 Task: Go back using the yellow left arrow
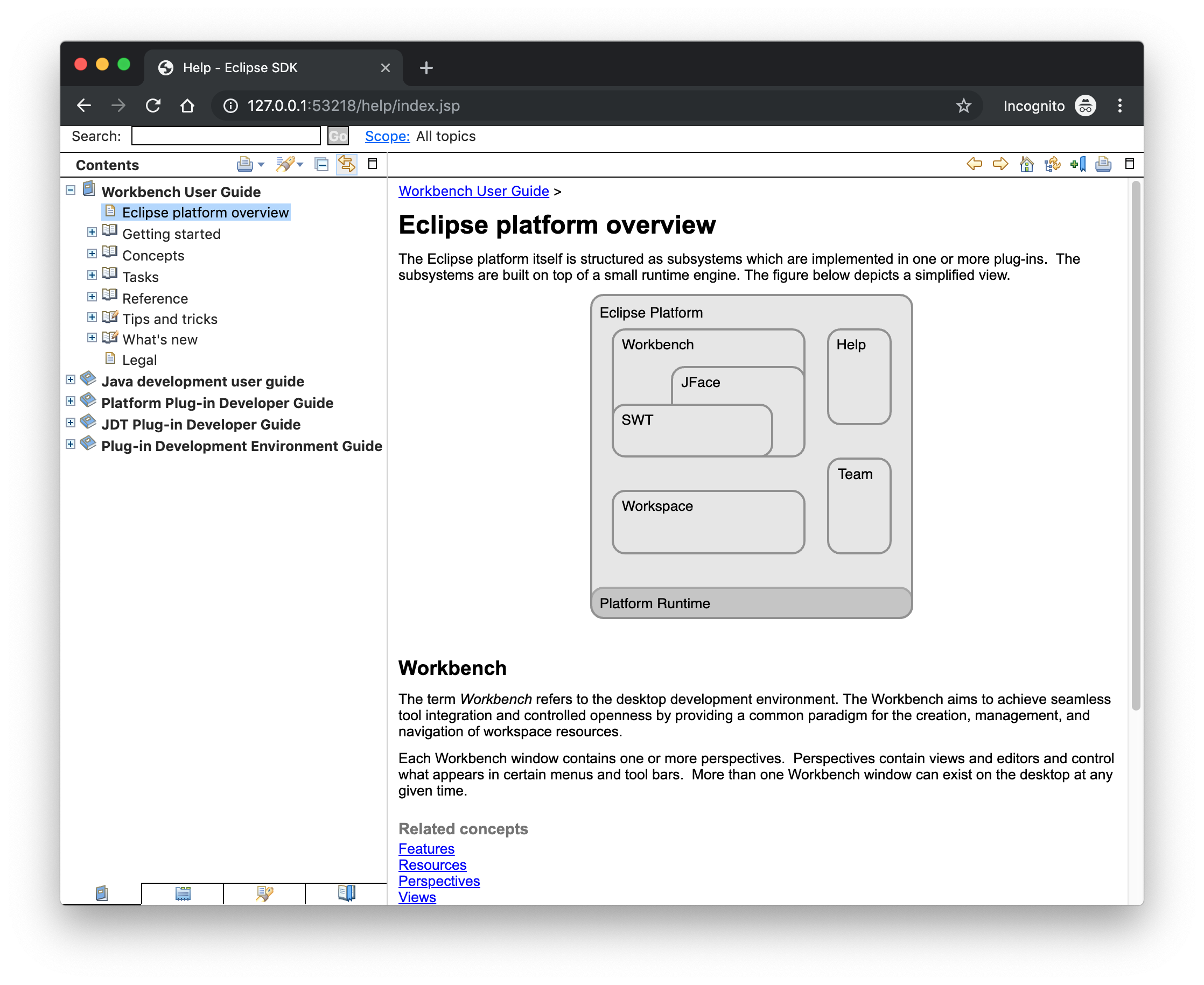pos(974,165)
